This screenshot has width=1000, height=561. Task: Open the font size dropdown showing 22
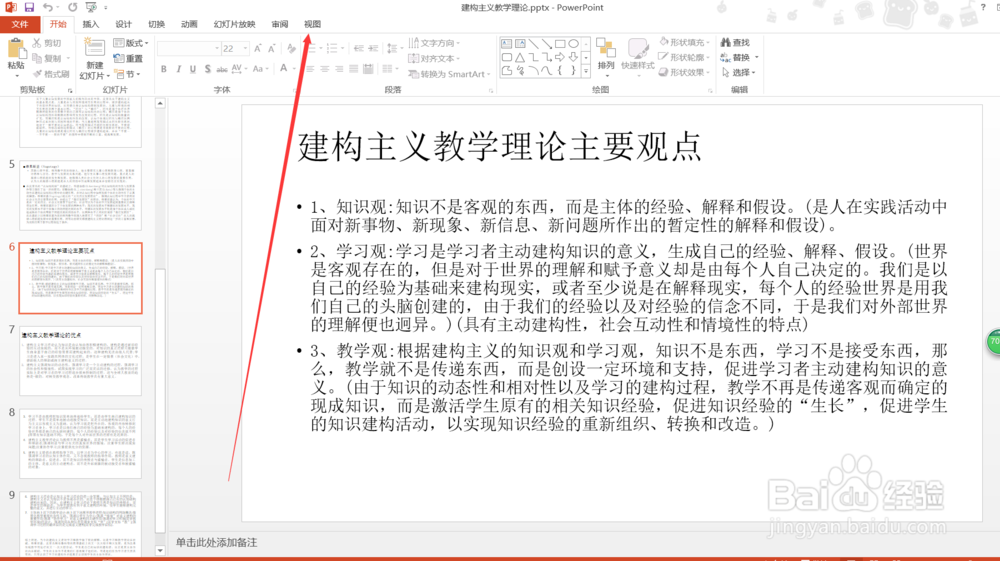235,48
